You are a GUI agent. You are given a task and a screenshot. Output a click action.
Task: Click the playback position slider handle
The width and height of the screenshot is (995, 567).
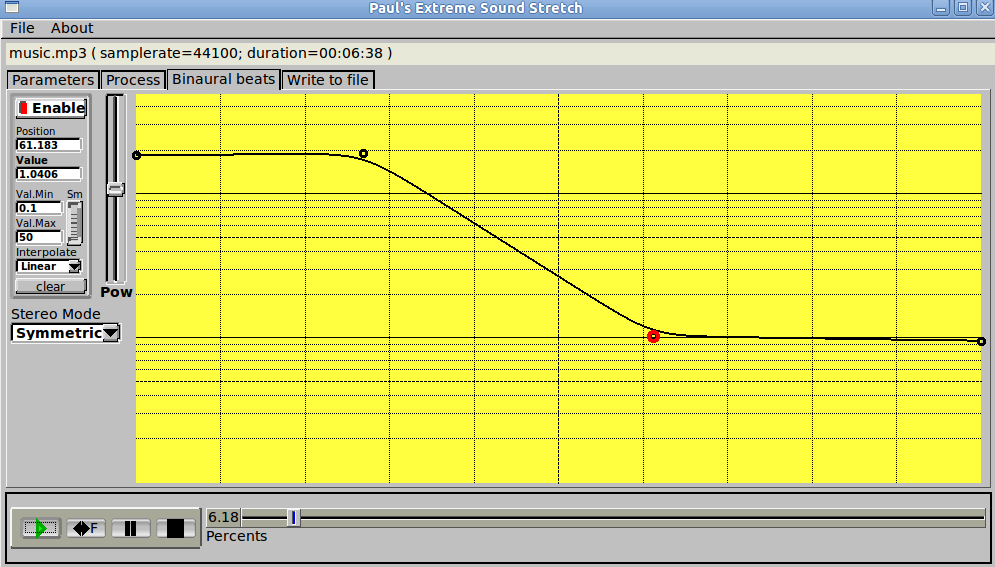293,517
